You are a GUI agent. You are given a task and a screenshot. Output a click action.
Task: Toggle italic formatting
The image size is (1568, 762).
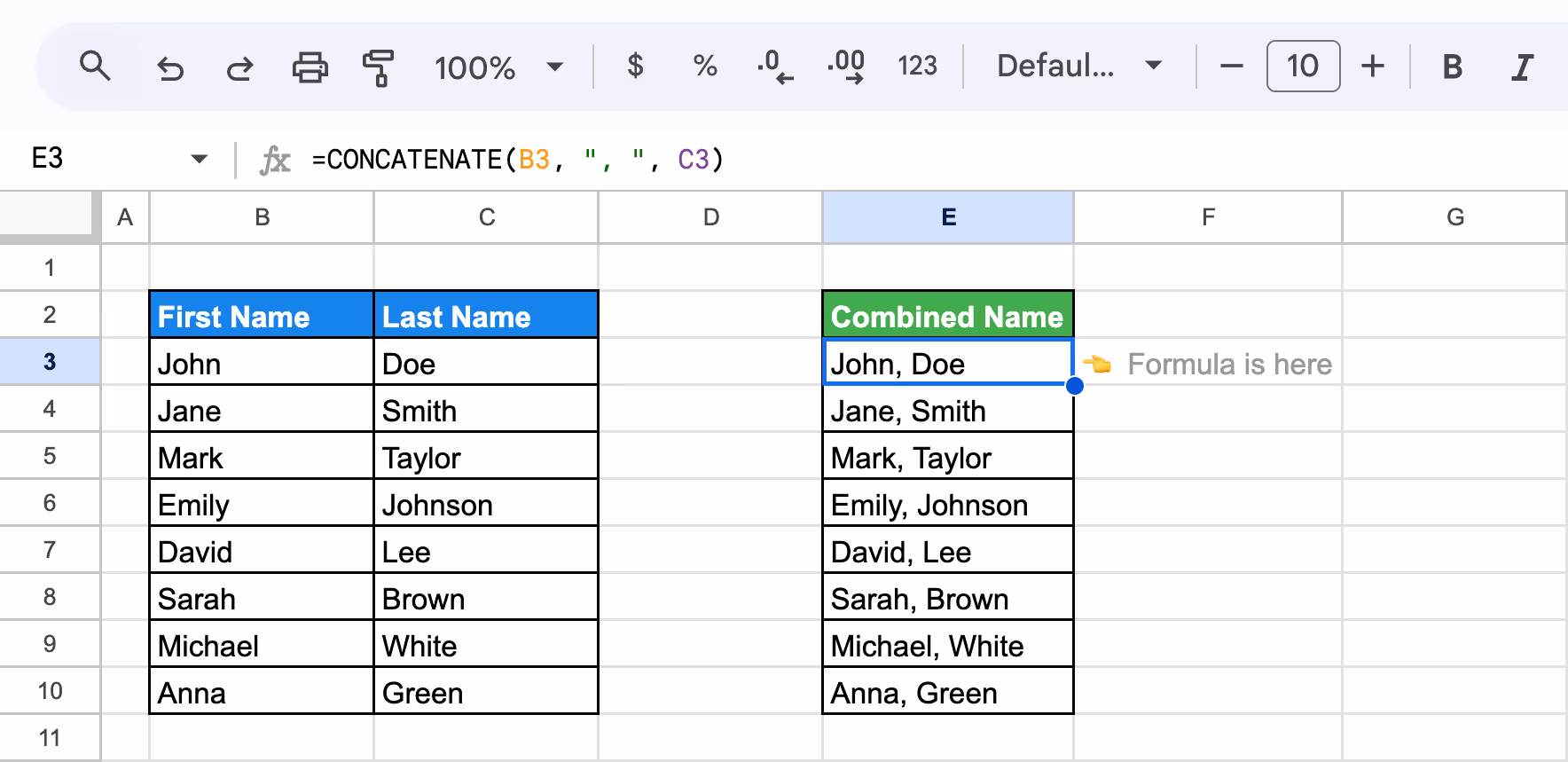pyautogui.click(x=1522, y=67)
